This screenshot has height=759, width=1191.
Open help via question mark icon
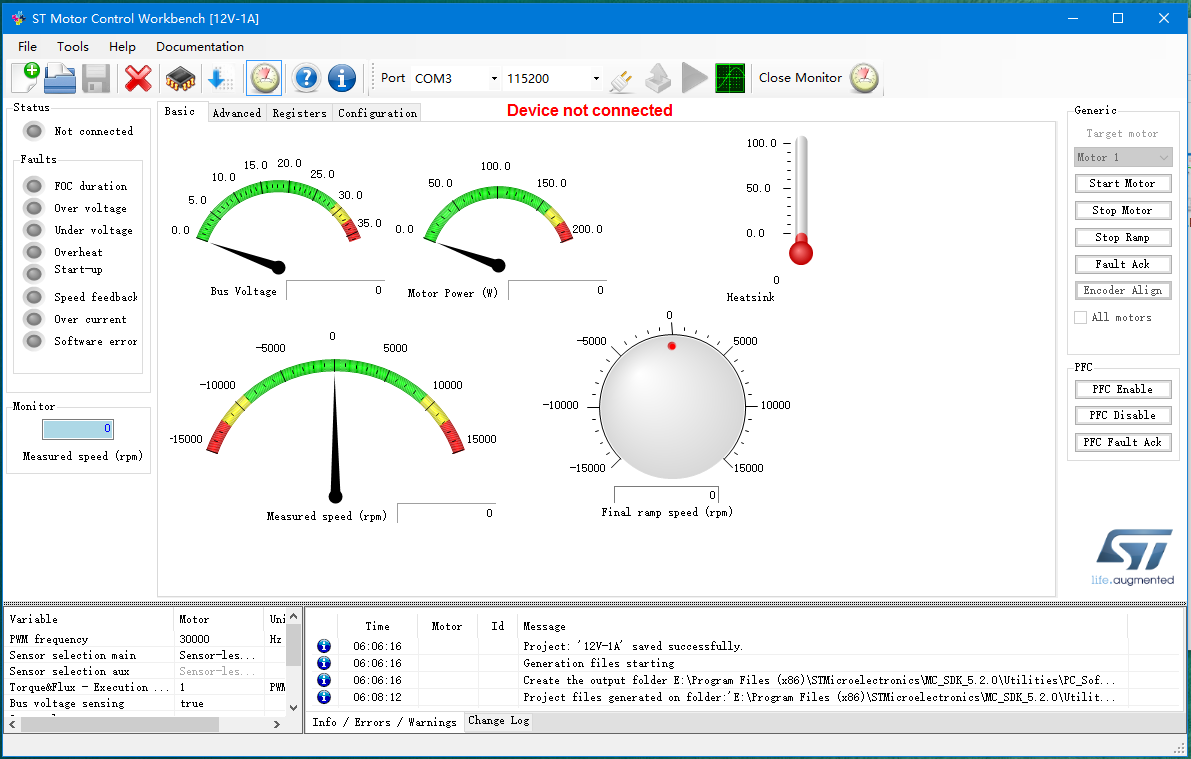click(x=305, y=78)
